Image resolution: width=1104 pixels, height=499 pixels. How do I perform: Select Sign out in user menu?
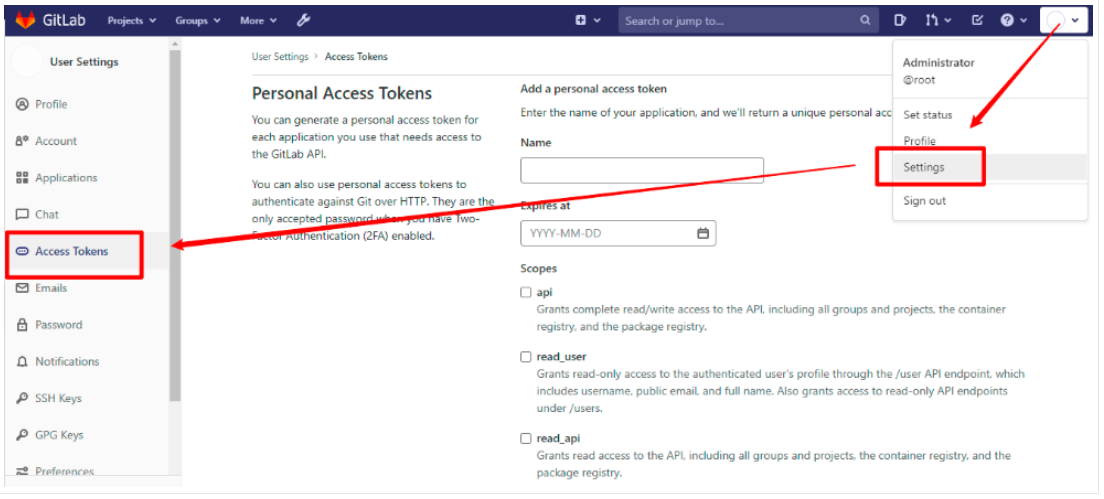click(924, 201)
